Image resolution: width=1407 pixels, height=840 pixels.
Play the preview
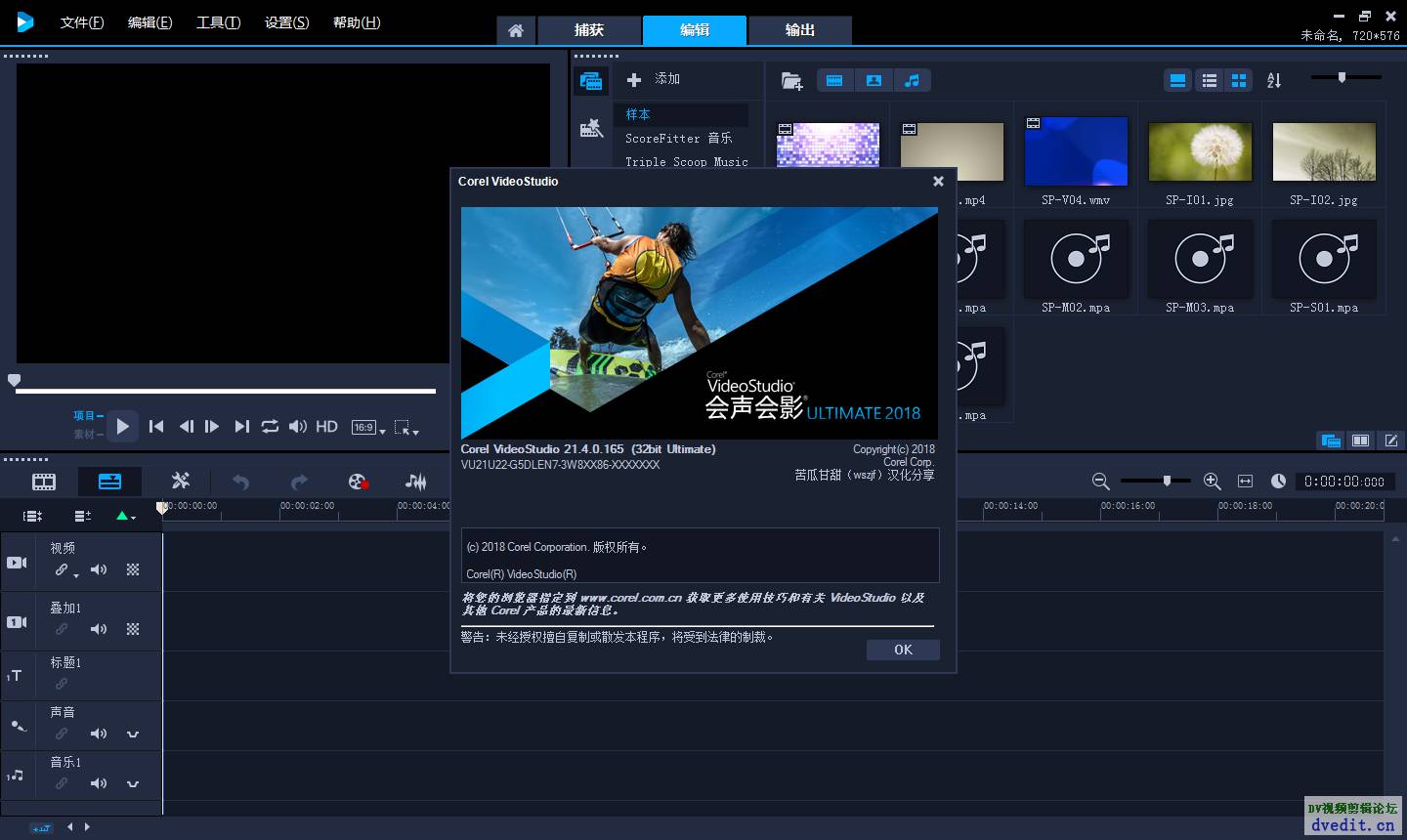pos(123,426)
